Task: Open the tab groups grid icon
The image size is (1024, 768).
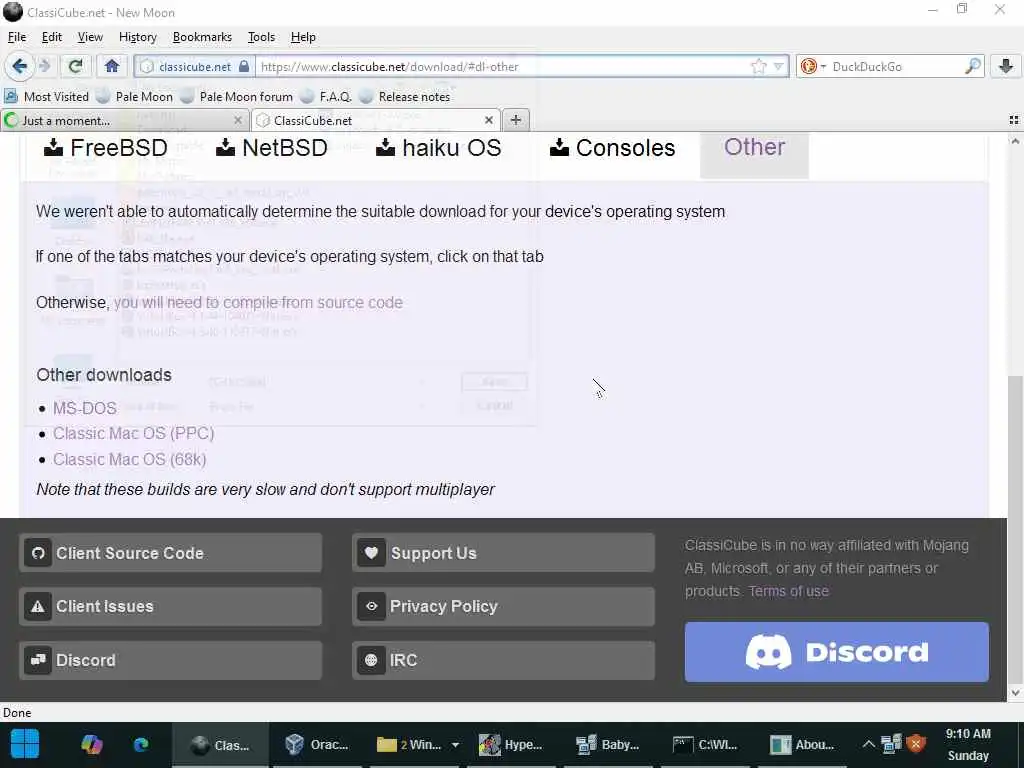Action: [1014, 120]
